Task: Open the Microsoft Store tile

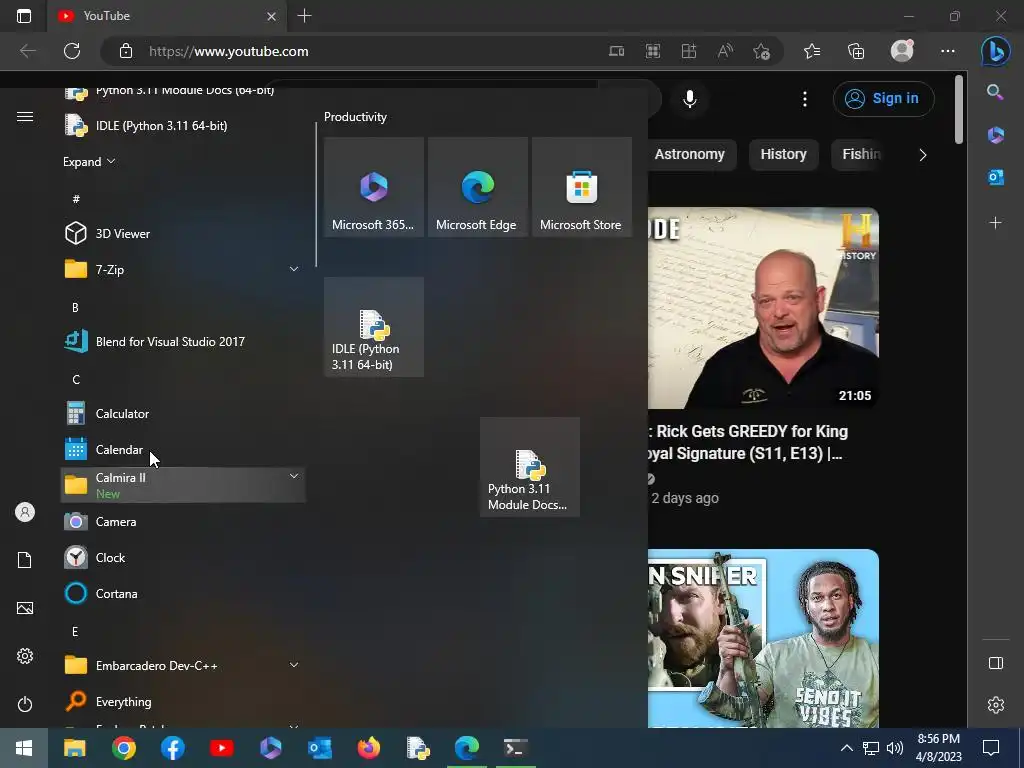Action: pyautogui.click(x=581, y=187)
